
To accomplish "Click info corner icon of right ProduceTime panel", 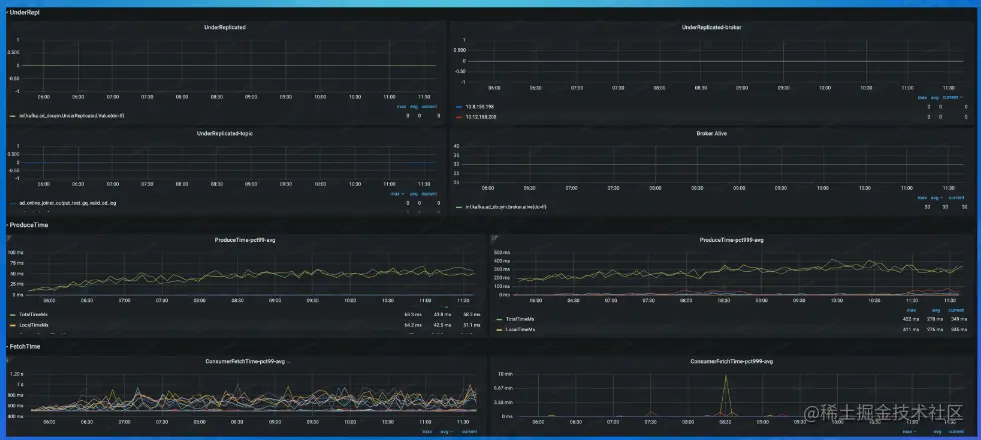I will pos(494,238).
